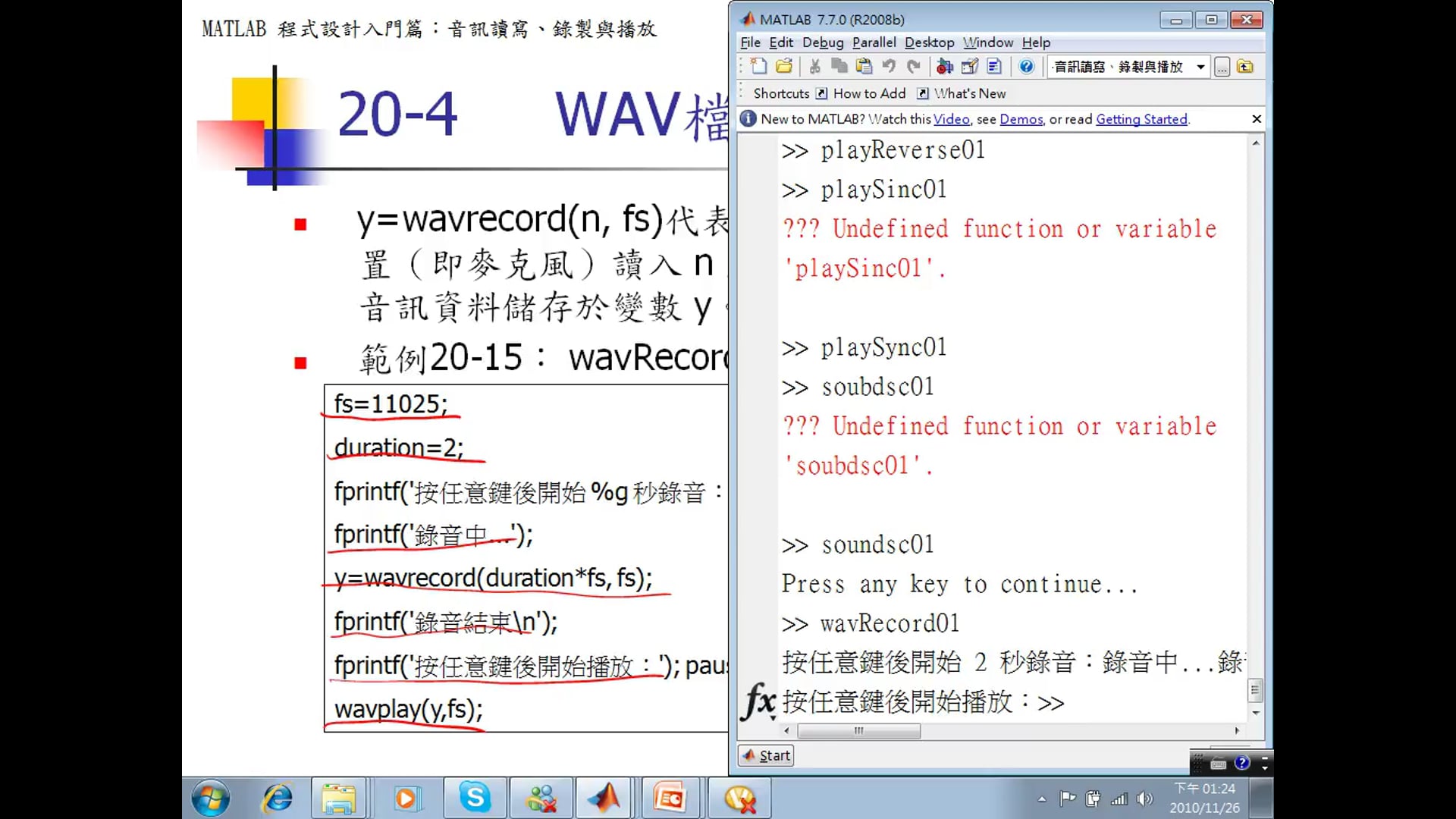Image resolution: width=1456 pixels, height=819 pixels.
Task: Click the blue Help question-mark icon
Action: 1026,67
